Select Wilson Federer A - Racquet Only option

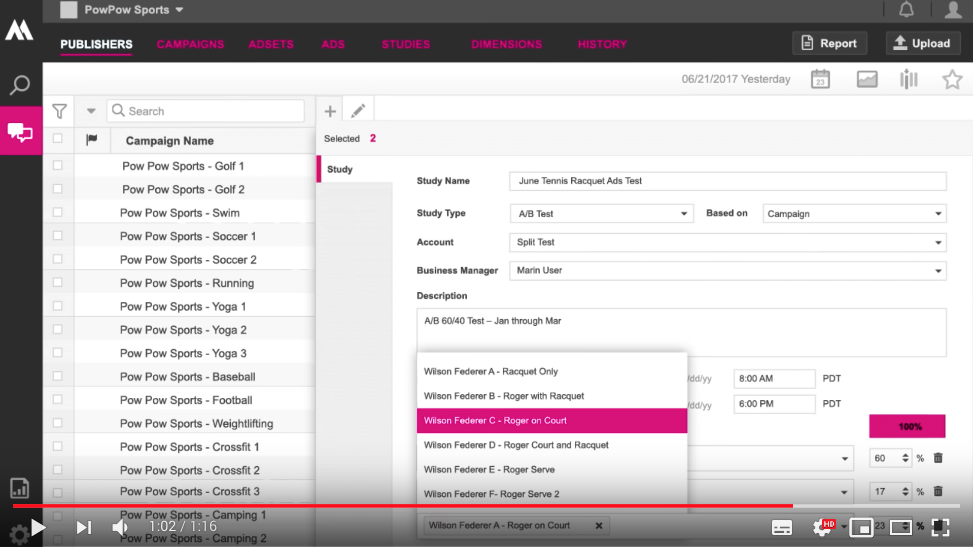(552, 371)
